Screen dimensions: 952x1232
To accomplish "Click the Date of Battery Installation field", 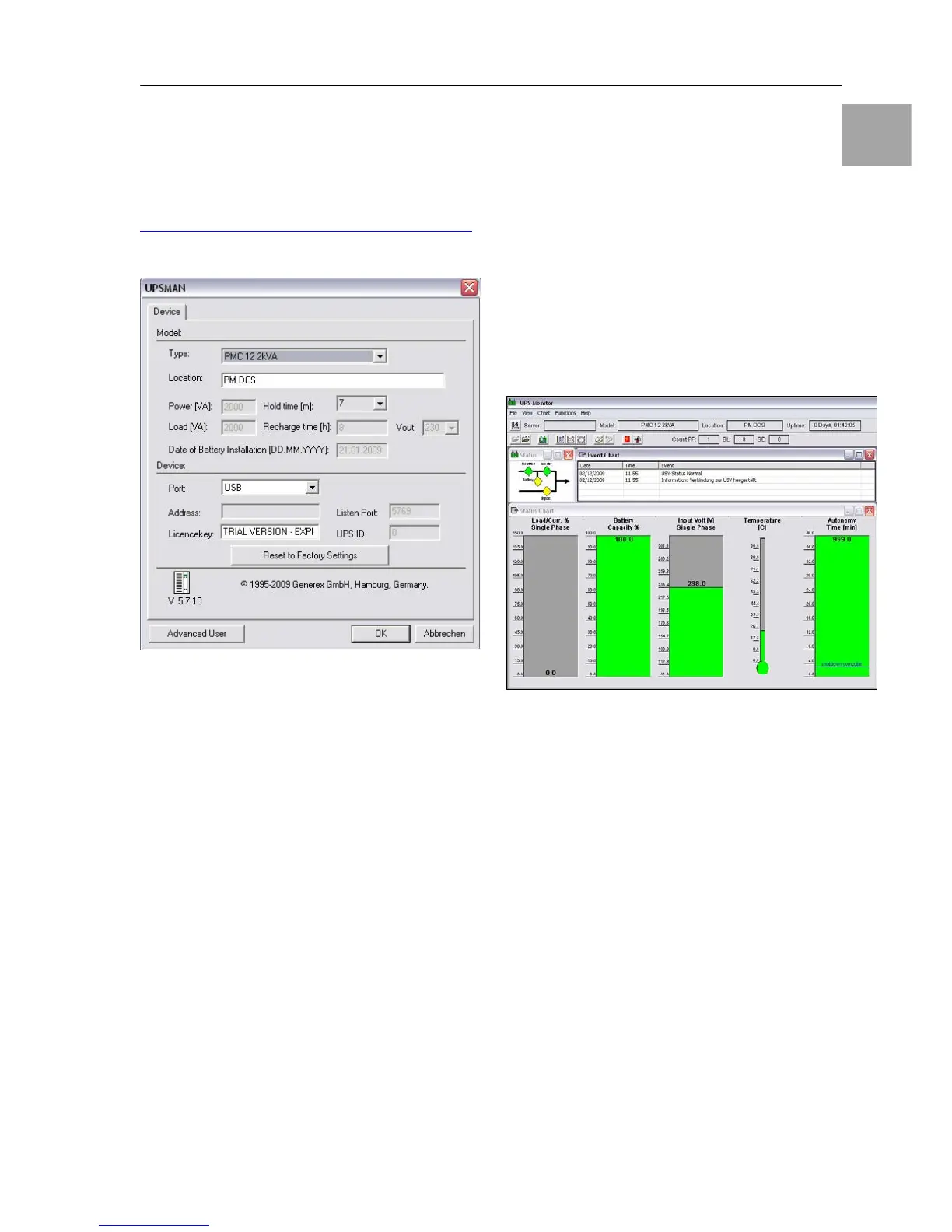I will point(362,450).
